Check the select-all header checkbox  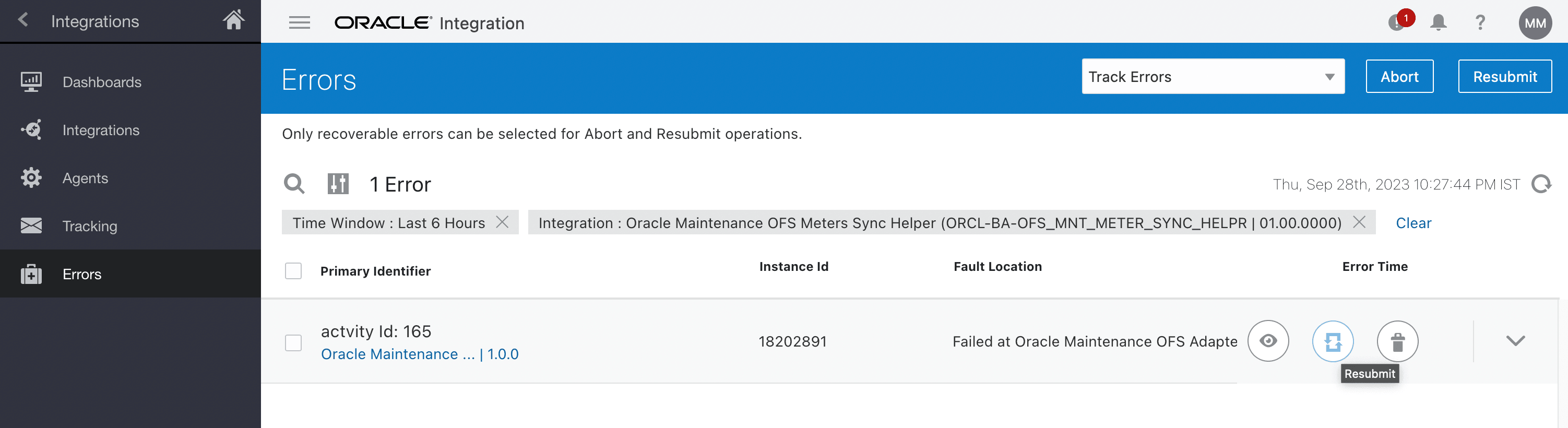point(293,271)
